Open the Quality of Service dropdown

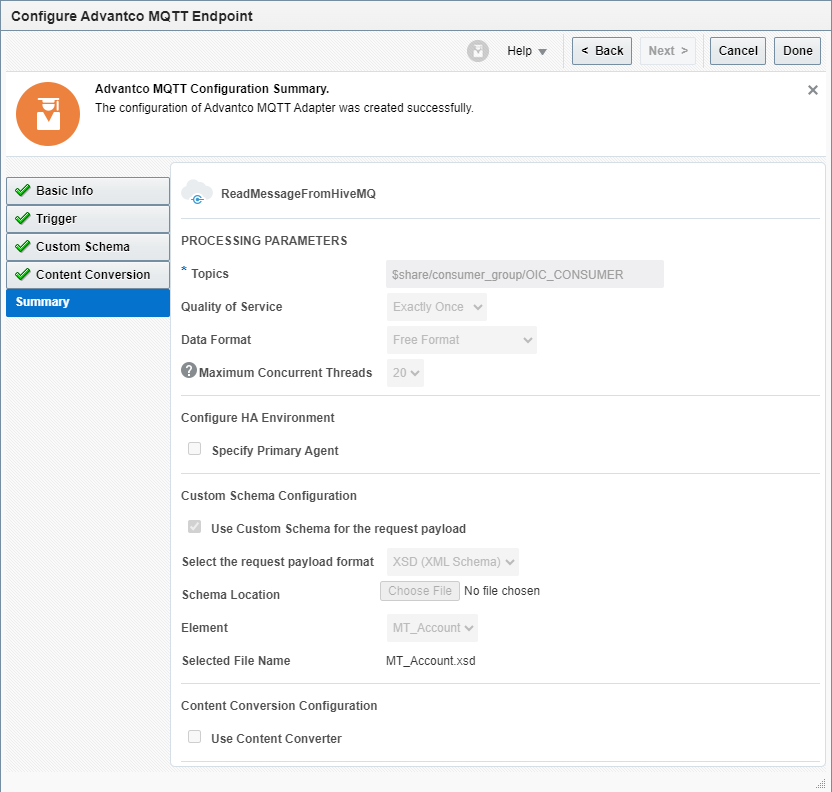point(437,307)
